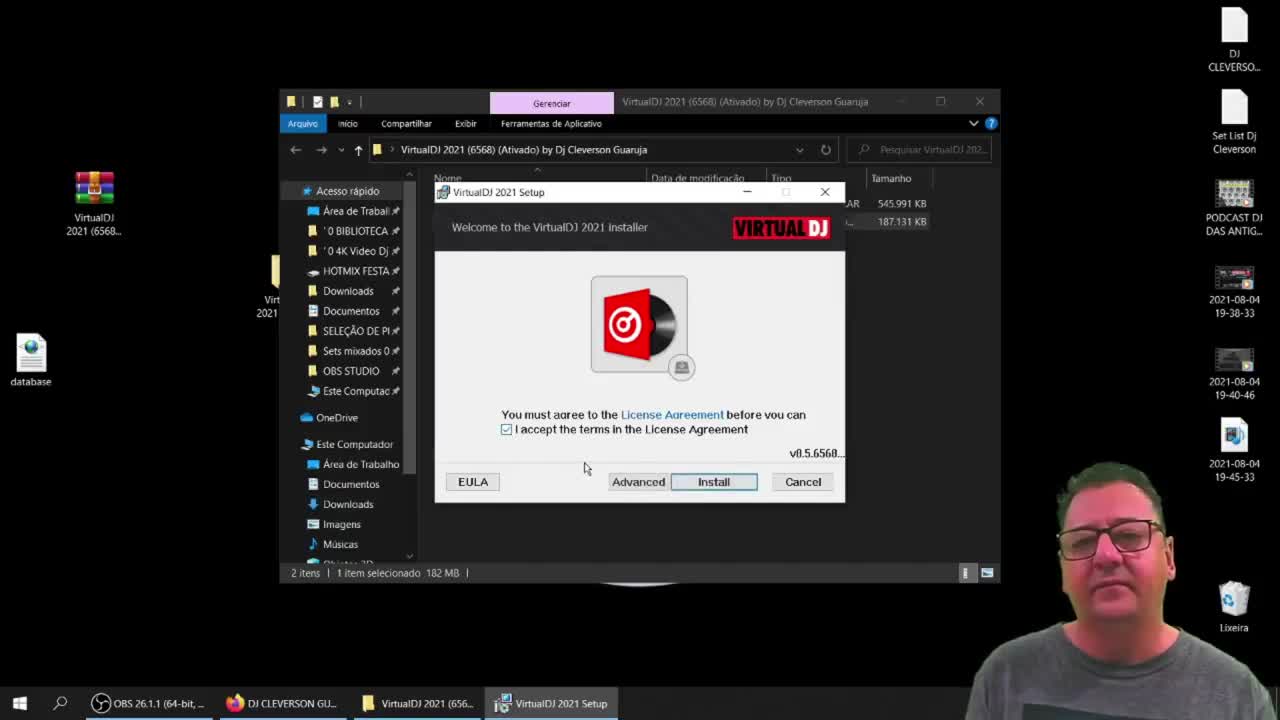Open the License Agreement link
The width and height of the screenshot is (1280, 720).
click(672, 415)
